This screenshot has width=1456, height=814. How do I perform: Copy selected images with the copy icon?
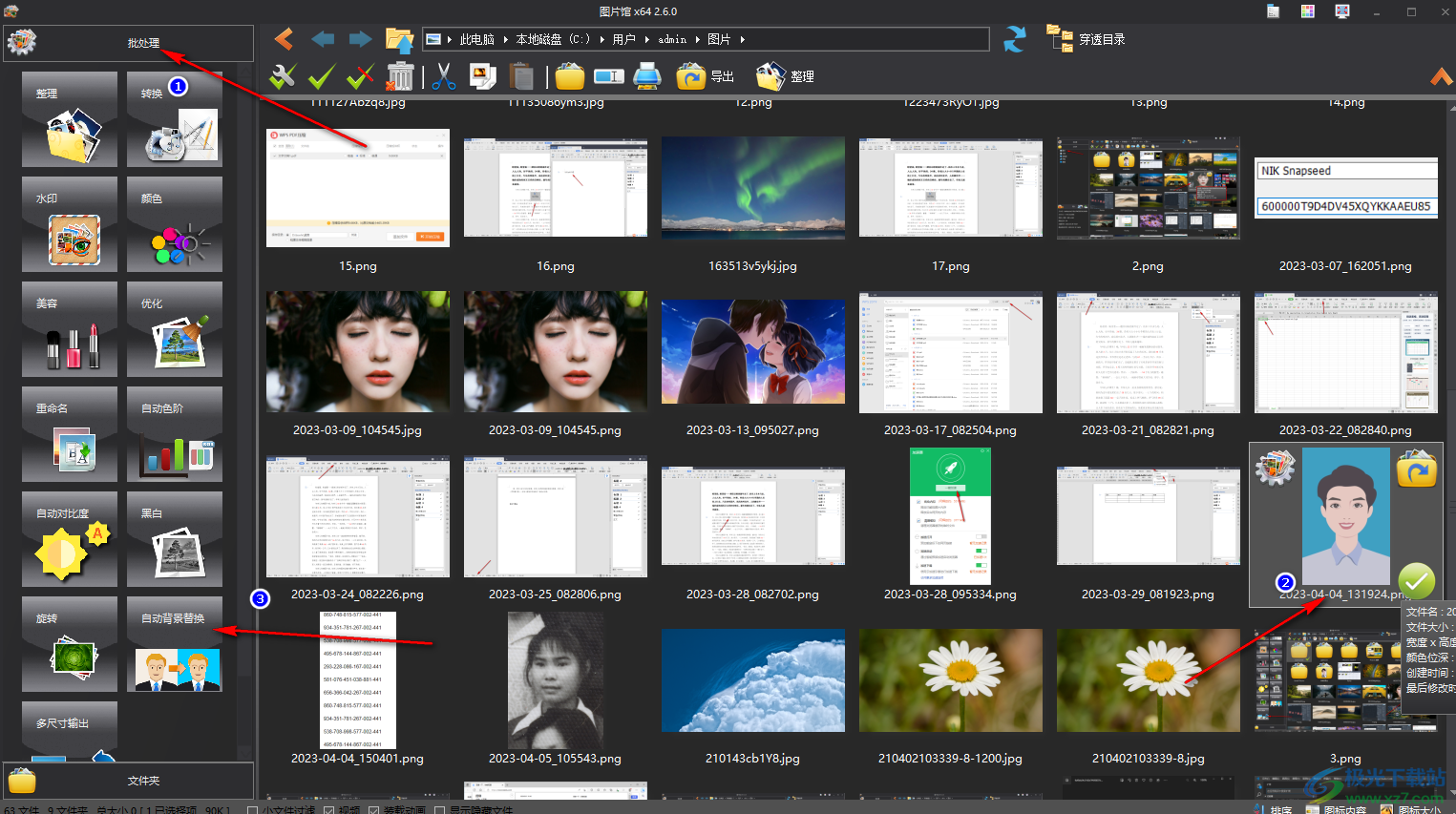[x=483, y=76]
